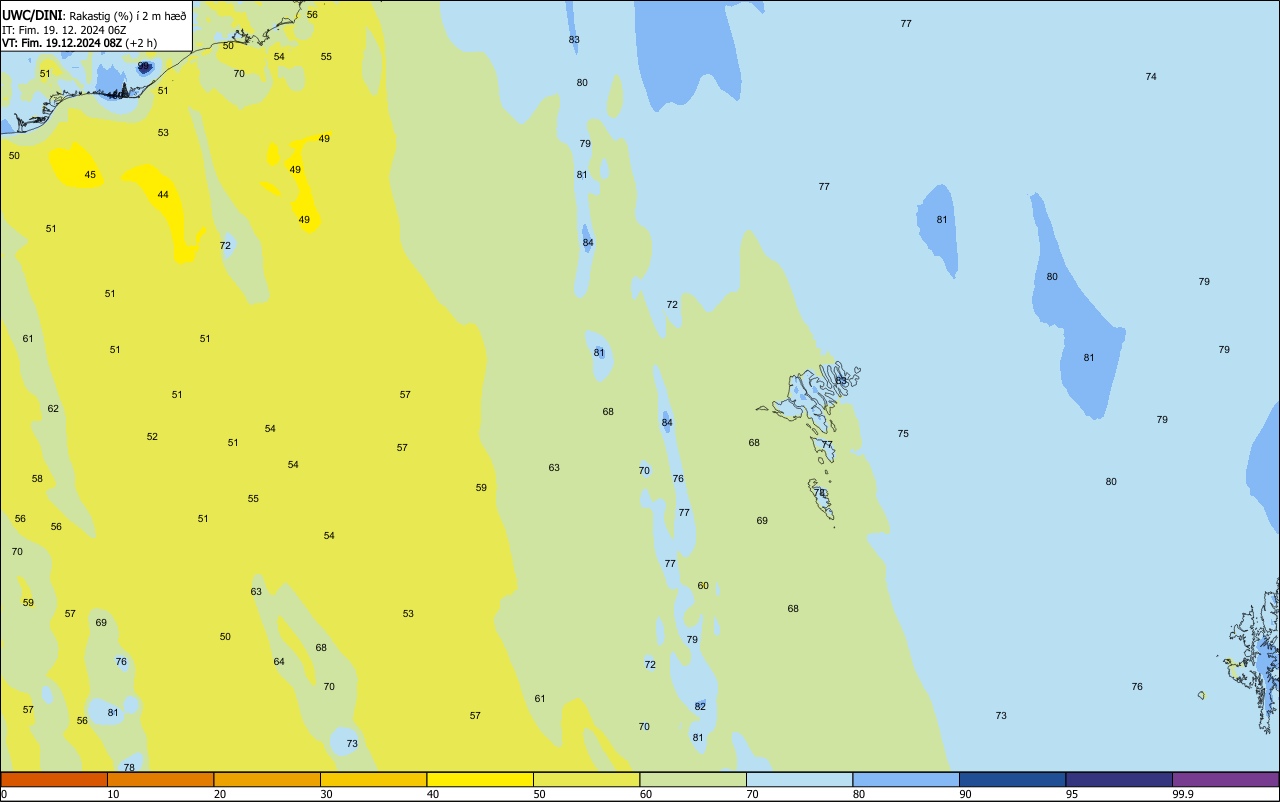
Task: Click the 80–90 medium blue legend swatch
Action: [x=906, y=779]
